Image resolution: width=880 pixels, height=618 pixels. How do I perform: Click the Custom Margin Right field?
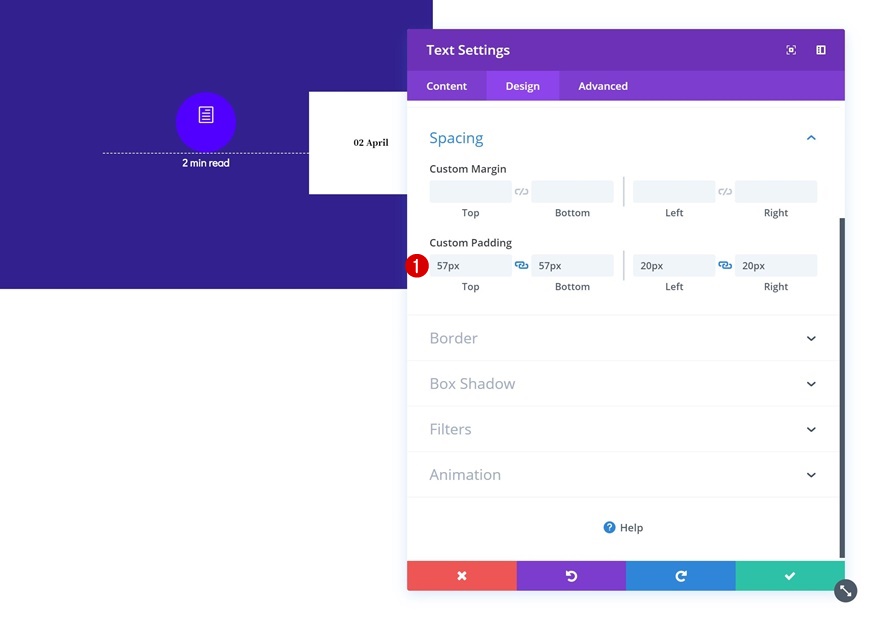(x=776, y=191)
